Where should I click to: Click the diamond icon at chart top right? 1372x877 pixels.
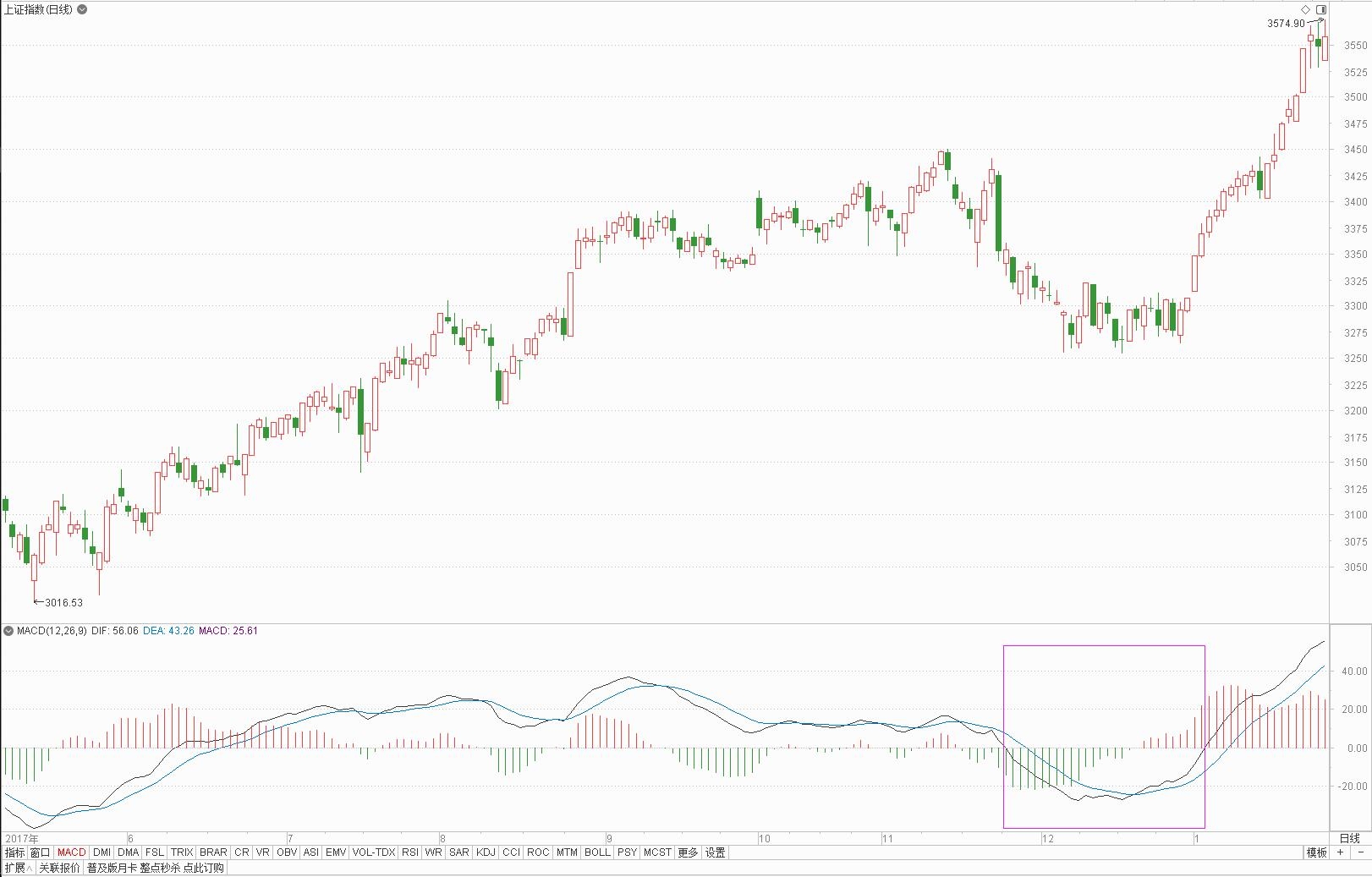(x=1305, y=9)
